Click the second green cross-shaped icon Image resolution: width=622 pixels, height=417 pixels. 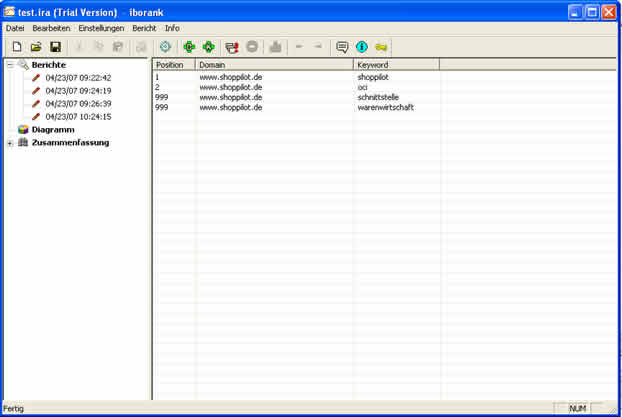click(209, 47)
